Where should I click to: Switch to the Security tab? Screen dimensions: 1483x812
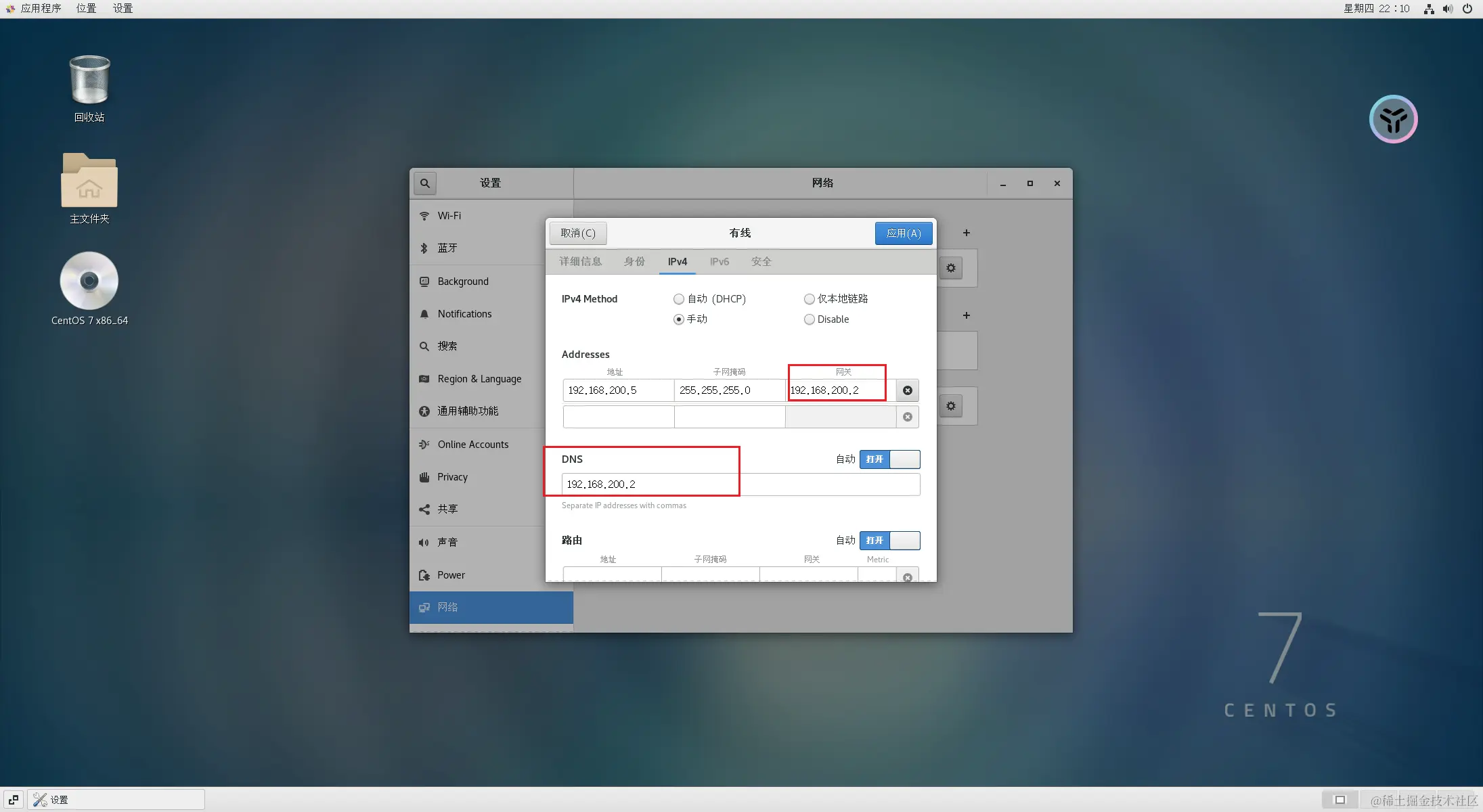(x=761, y=262)
